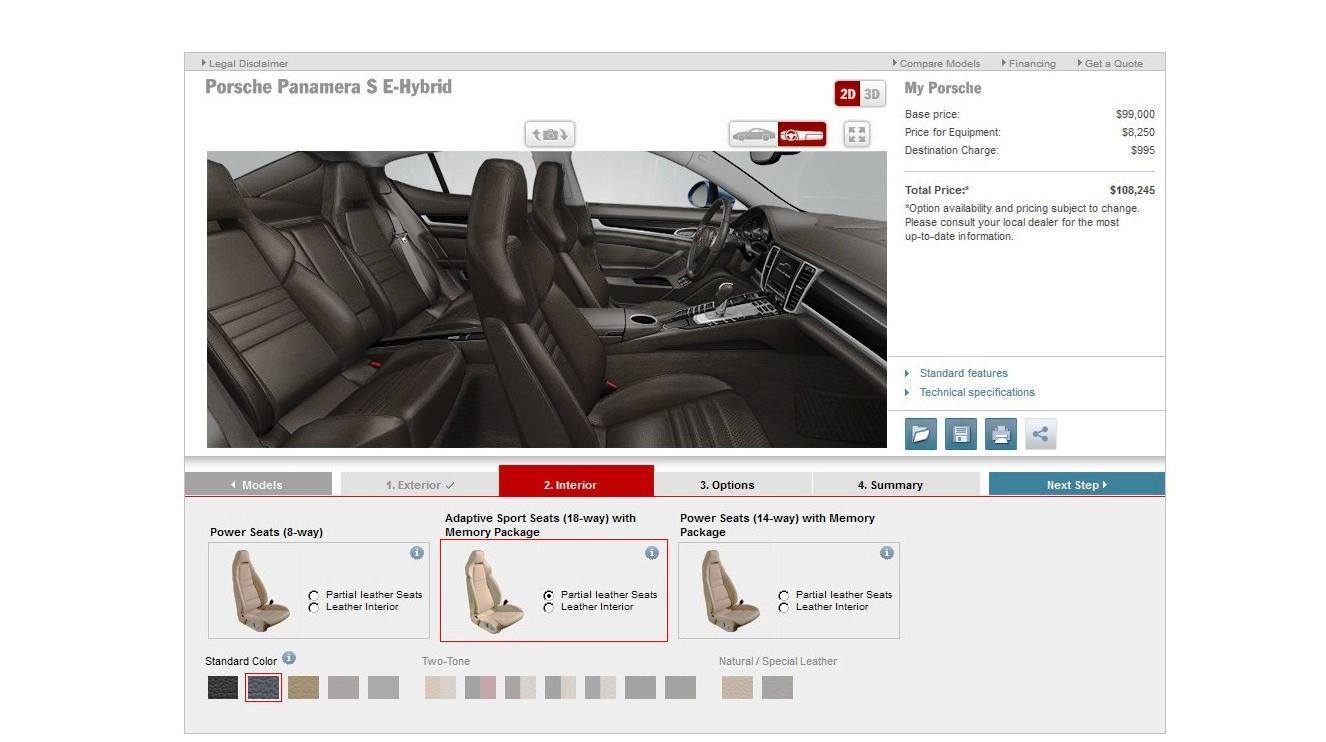
Task: Switch to 3D view
Action: click(872, 94)
